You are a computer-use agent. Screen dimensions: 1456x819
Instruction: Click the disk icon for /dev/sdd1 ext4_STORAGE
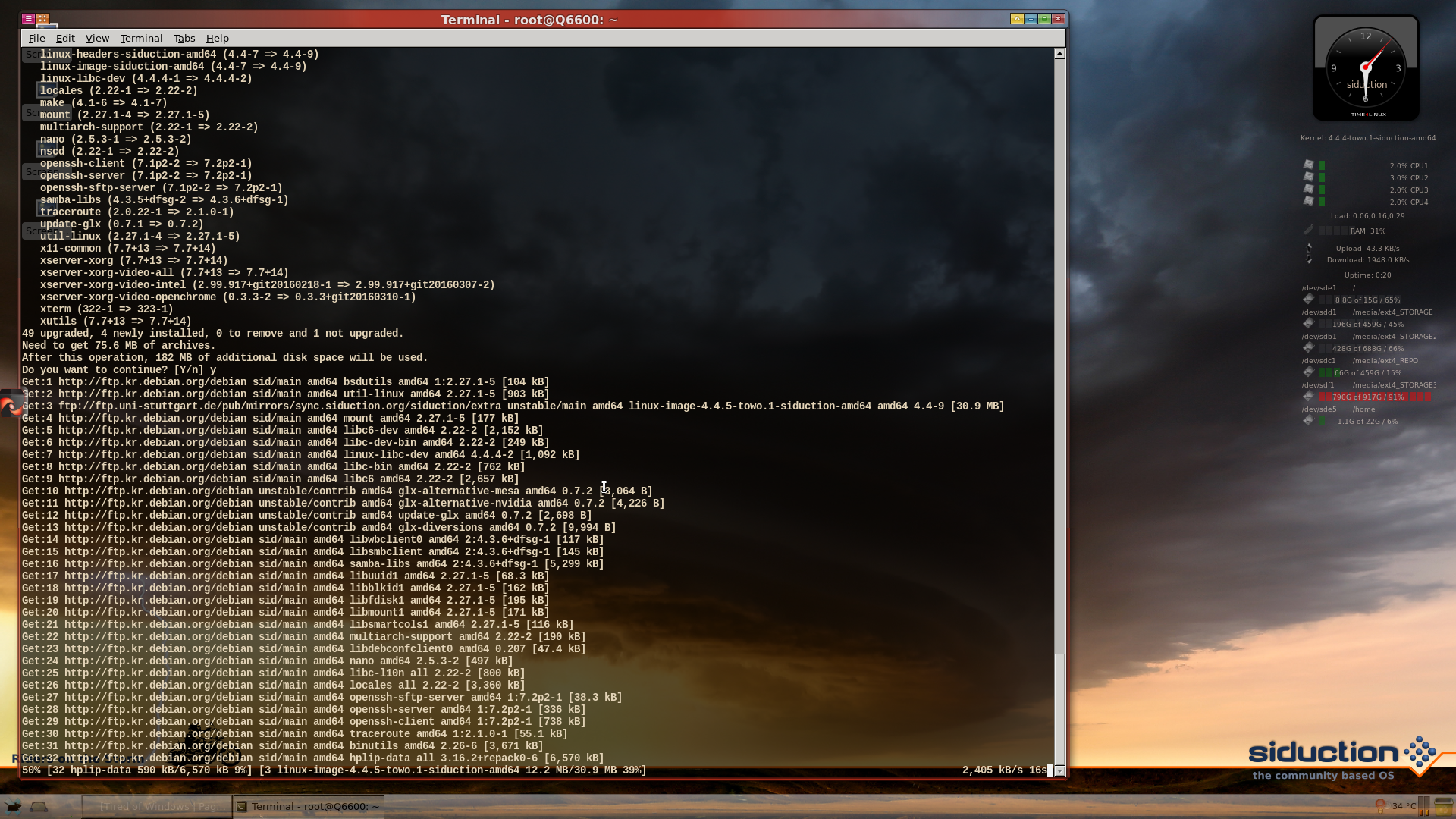[x=1308, y=323]
